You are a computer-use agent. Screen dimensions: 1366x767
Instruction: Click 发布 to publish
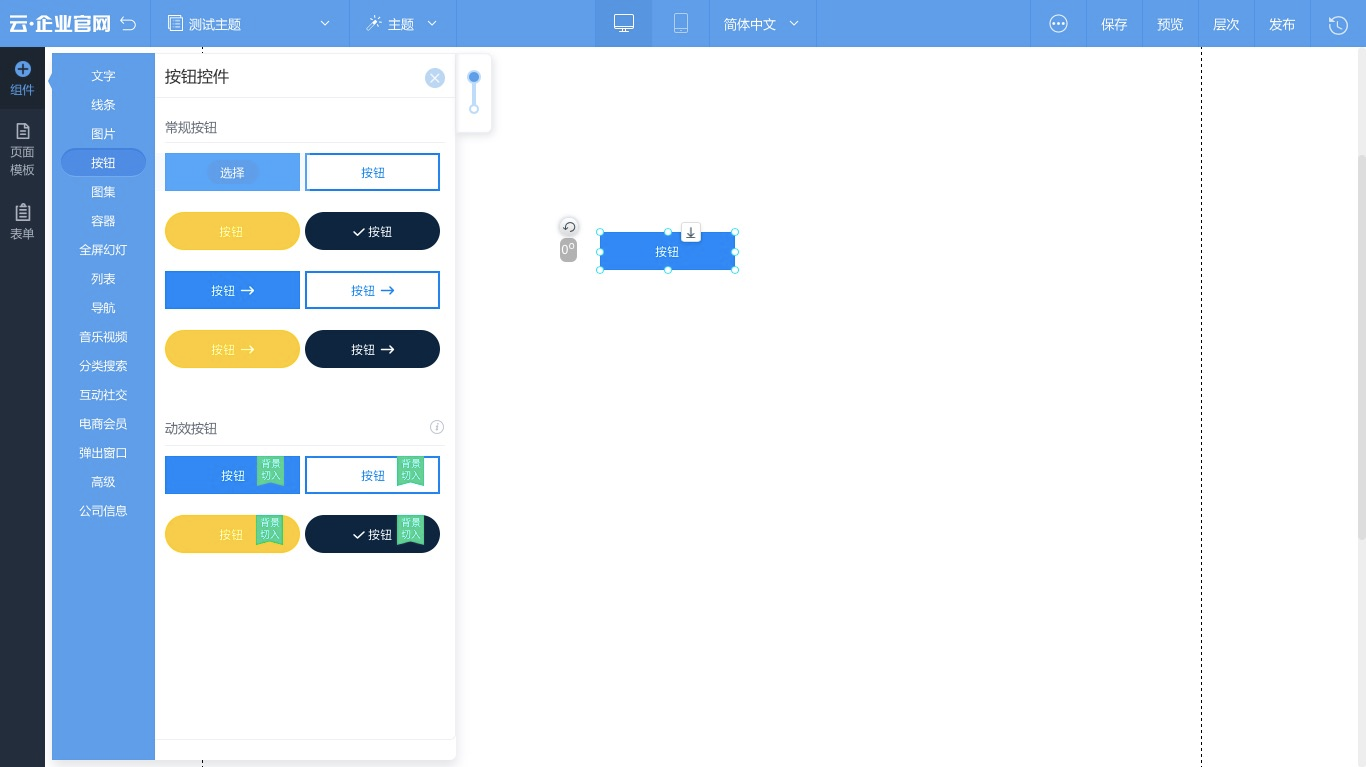[x=1282, y=24]
